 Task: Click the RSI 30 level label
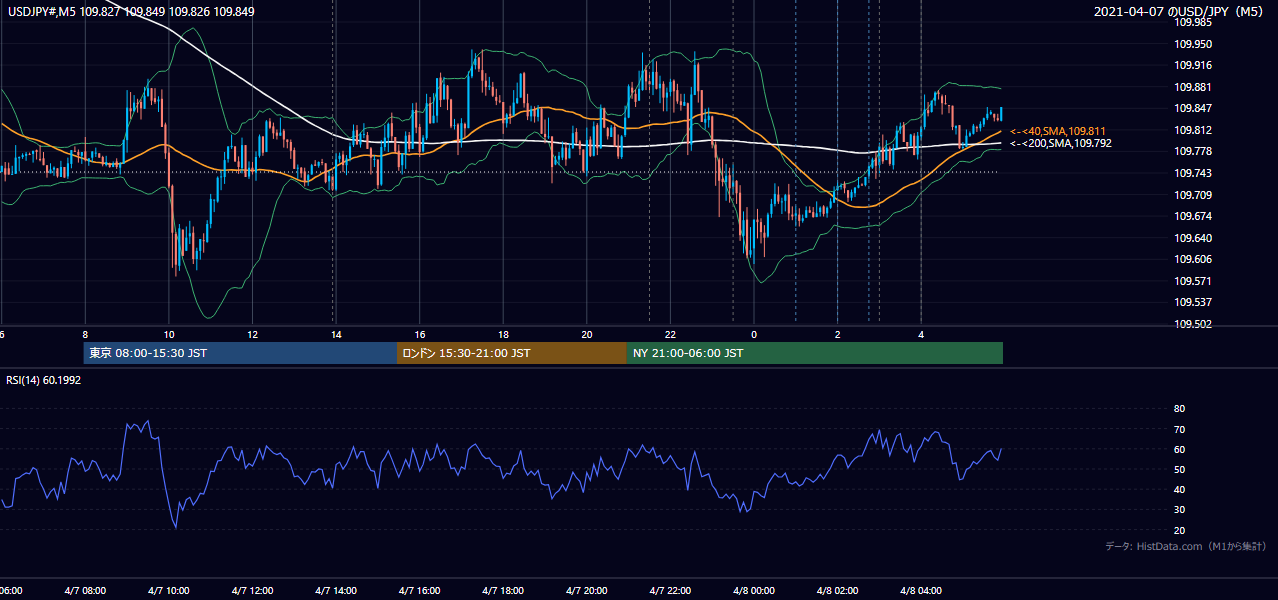[x=1179, y=510]
